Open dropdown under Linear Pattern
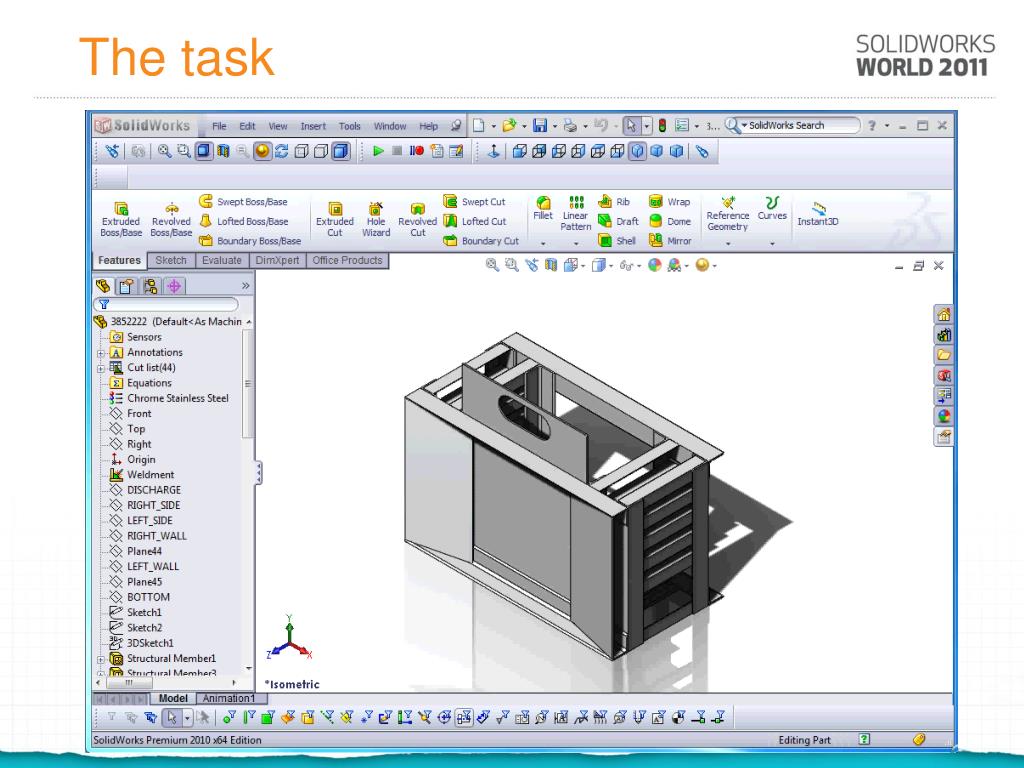This screenshot has height=768, width=1024. (575, 244)
